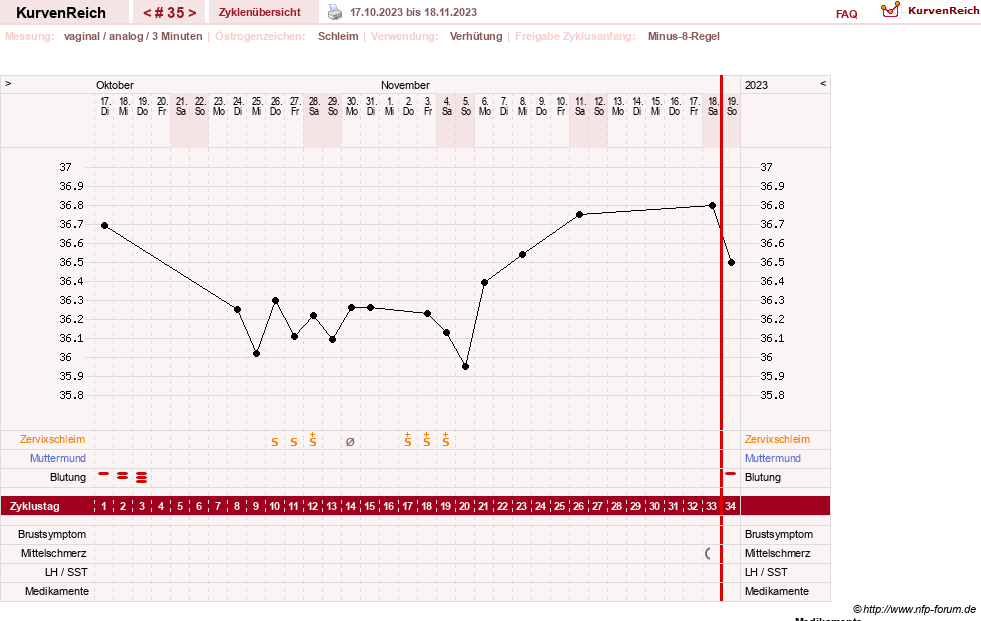
Task: Select temperature point on 8 November
Action: (522, 255)
